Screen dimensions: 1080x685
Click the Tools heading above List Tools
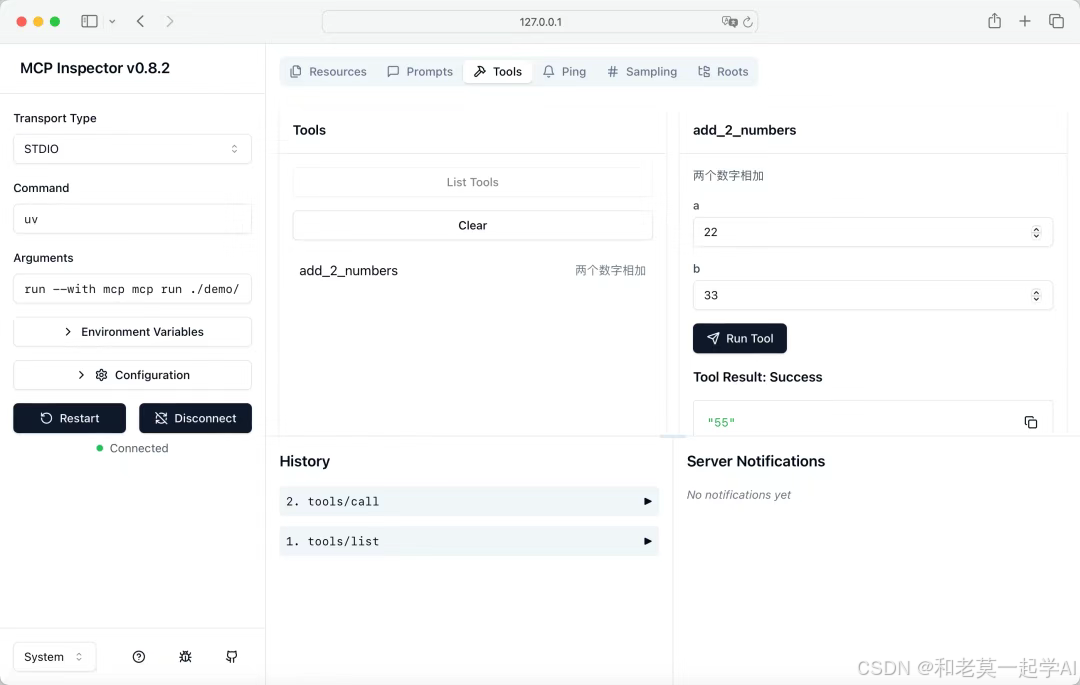(309, 130)
